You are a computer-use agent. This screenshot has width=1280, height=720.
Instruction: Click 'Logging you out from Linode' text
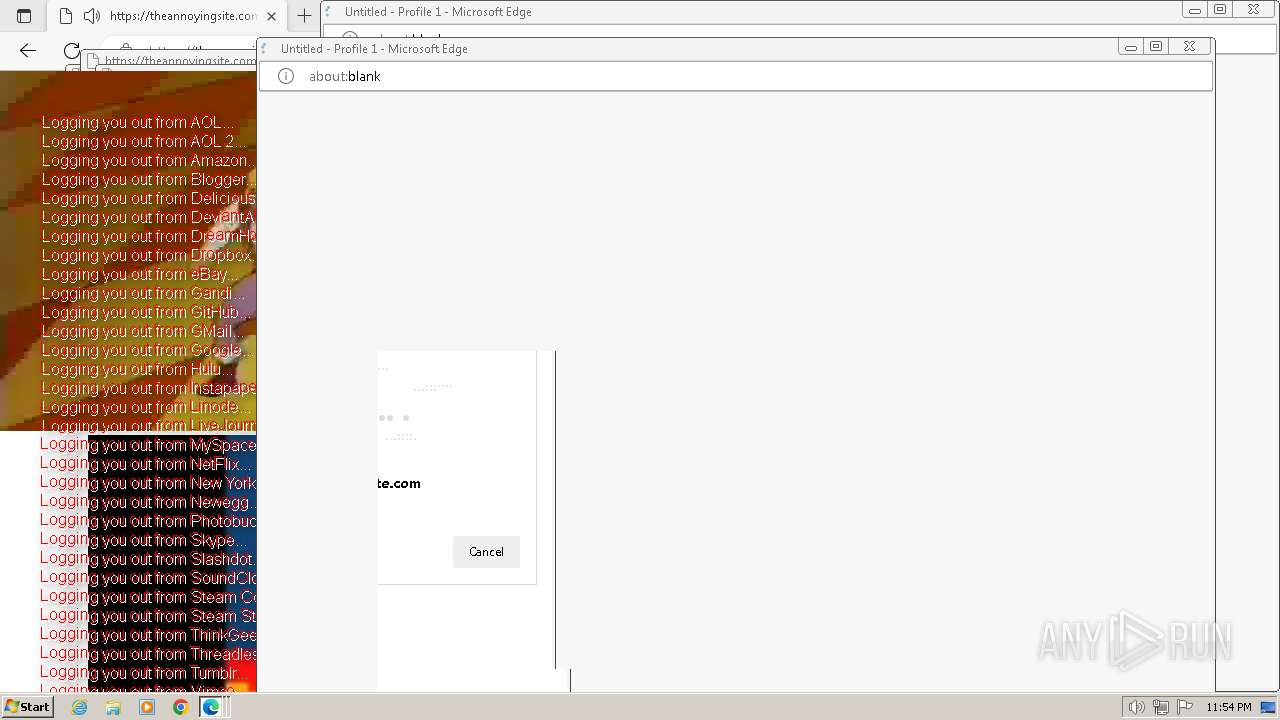tap(145, 407)
